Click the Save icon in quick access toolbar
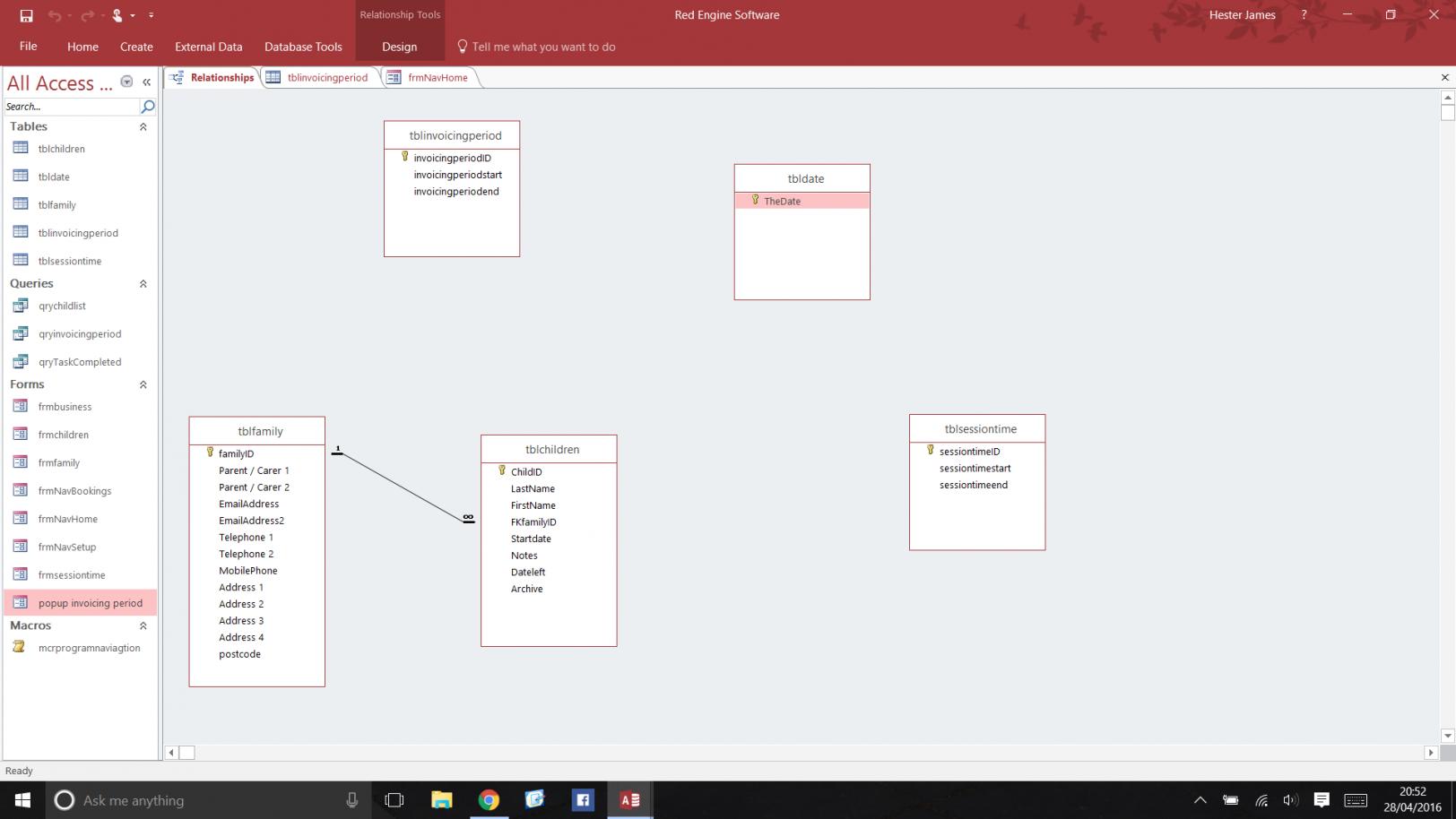 tap(26, 15)
